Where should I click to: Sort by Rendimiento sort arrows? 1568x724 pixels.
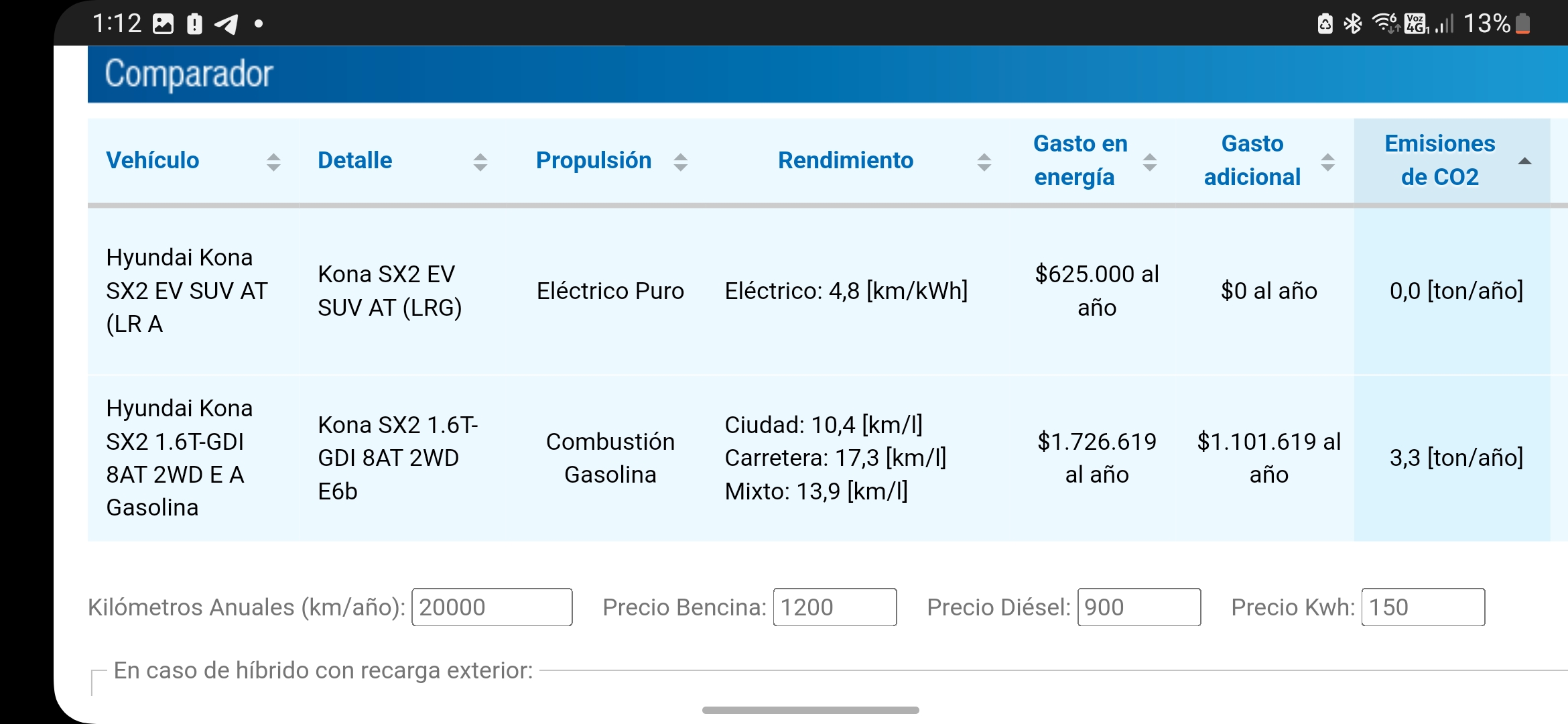(984, 162)
